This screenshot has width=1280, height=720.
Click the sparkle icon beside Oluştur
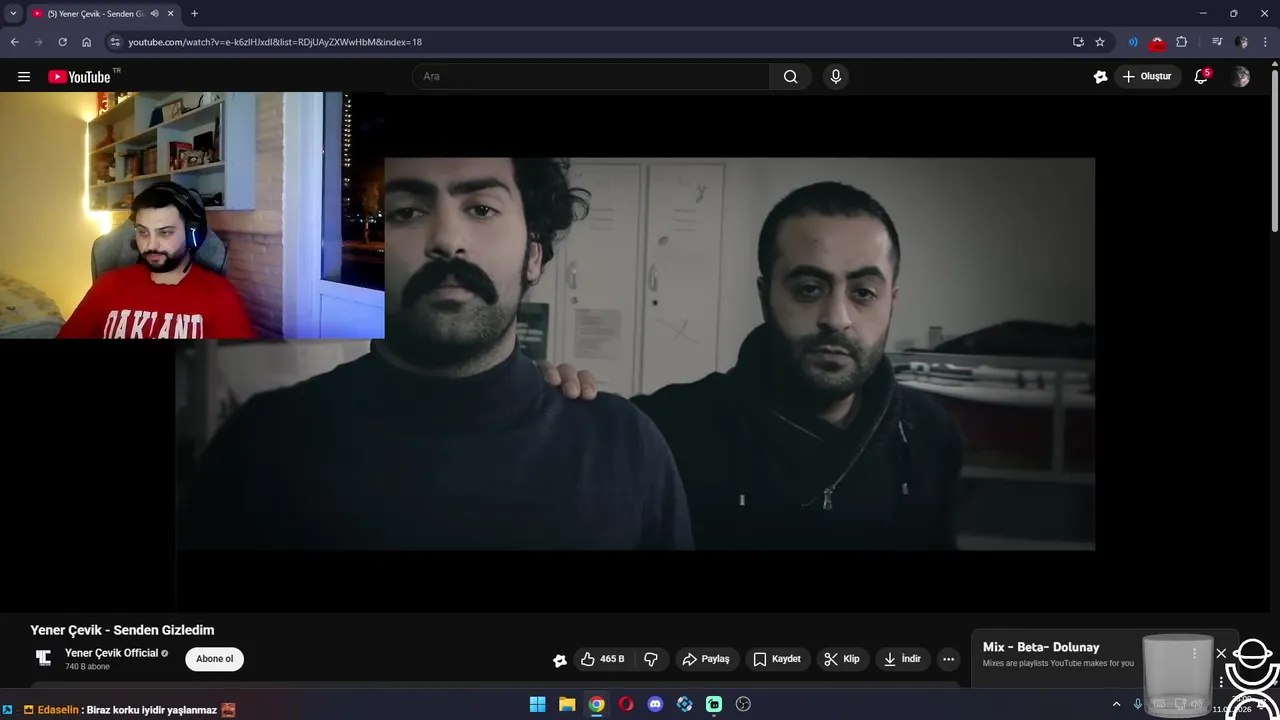point(1100,77)
